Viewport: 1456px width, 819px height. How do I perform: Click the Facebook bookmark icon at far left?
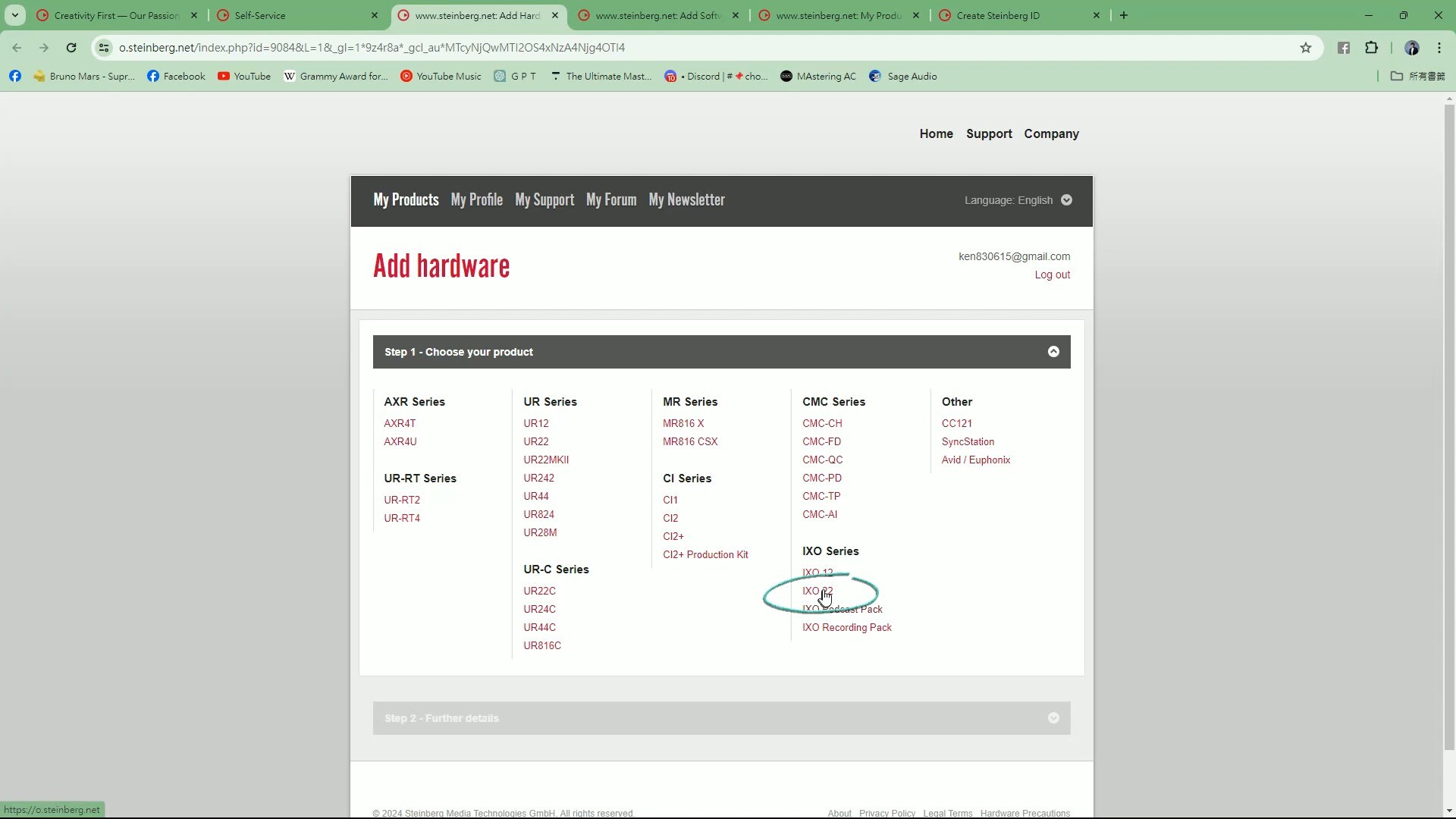tap(15, 76)
